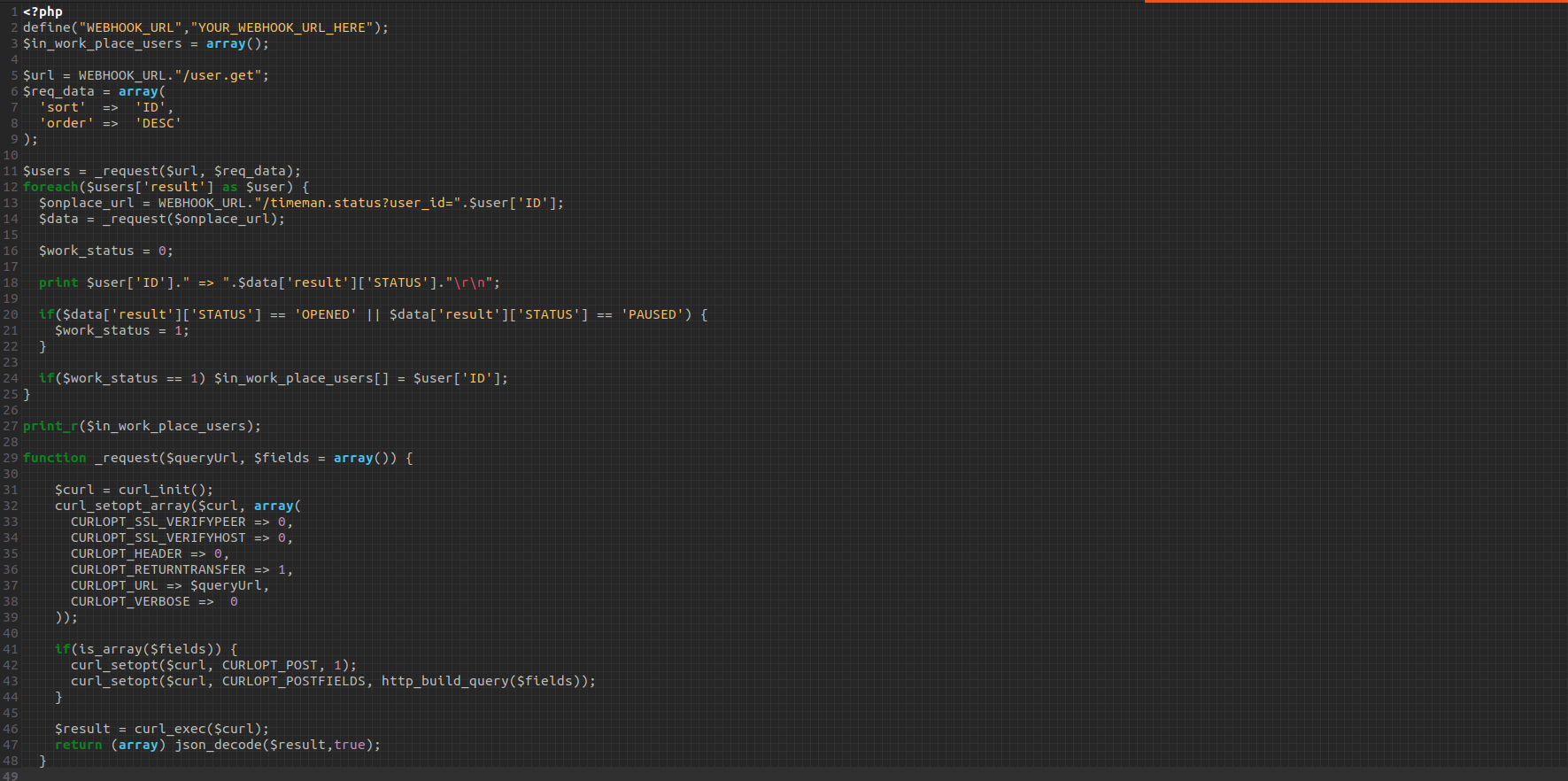Click CURLOPT_SSL_VERIFYPEER option
Image resolution: width=1568 pixels, height=781 pixels.
point(158,522)
